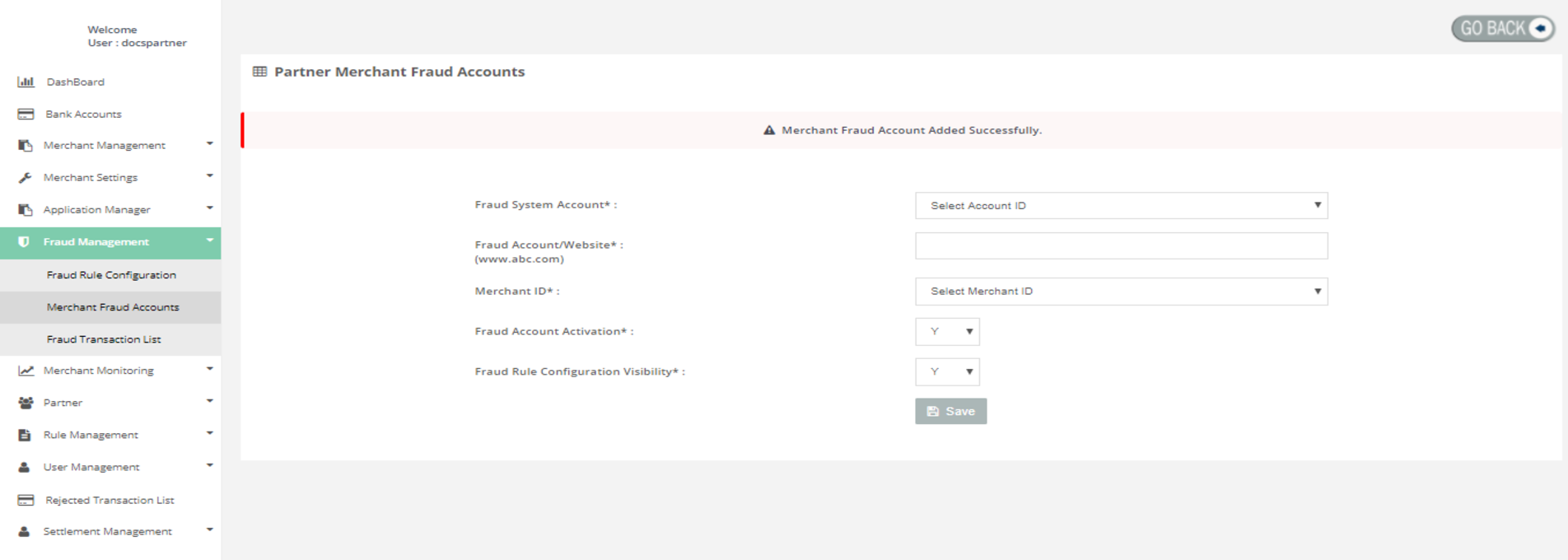Viewport: 1568px width, 560px height.
Task: Change the Fraud Rule Configuration Visibility value
Action: click(947, 372)
